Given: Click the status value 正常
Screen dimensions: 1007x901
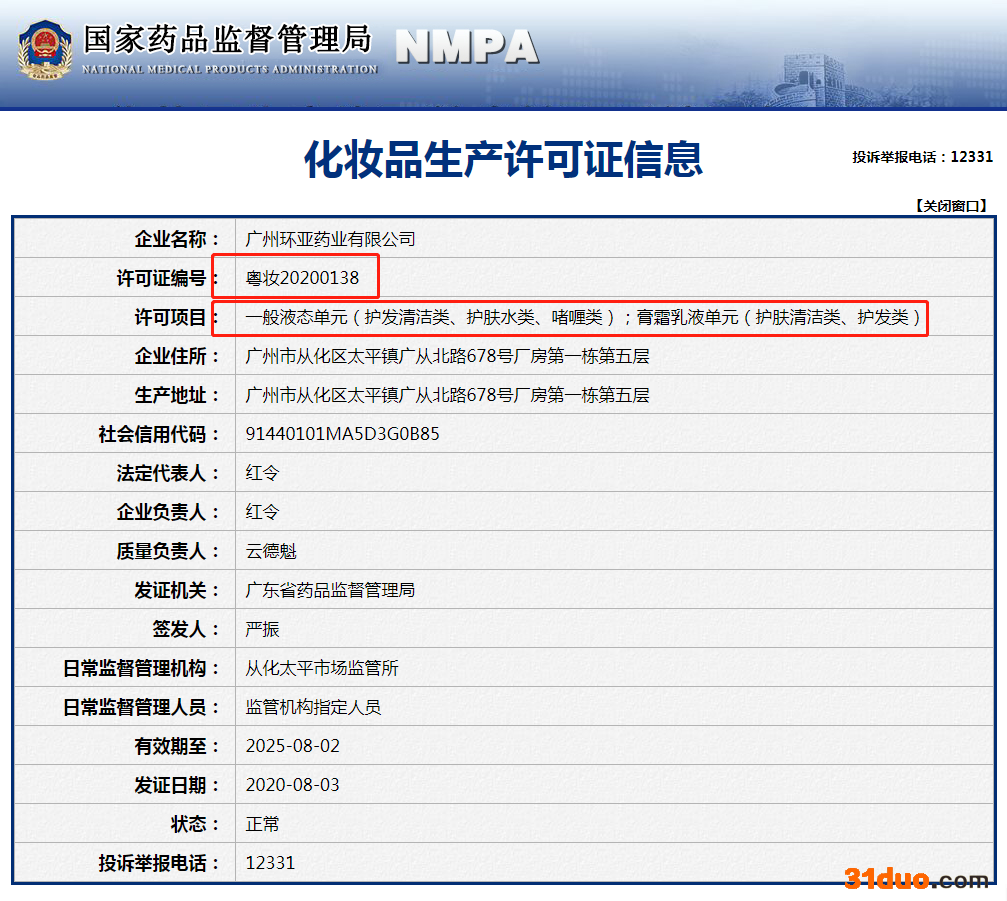Looking at the screenshot, I should 262,824.
